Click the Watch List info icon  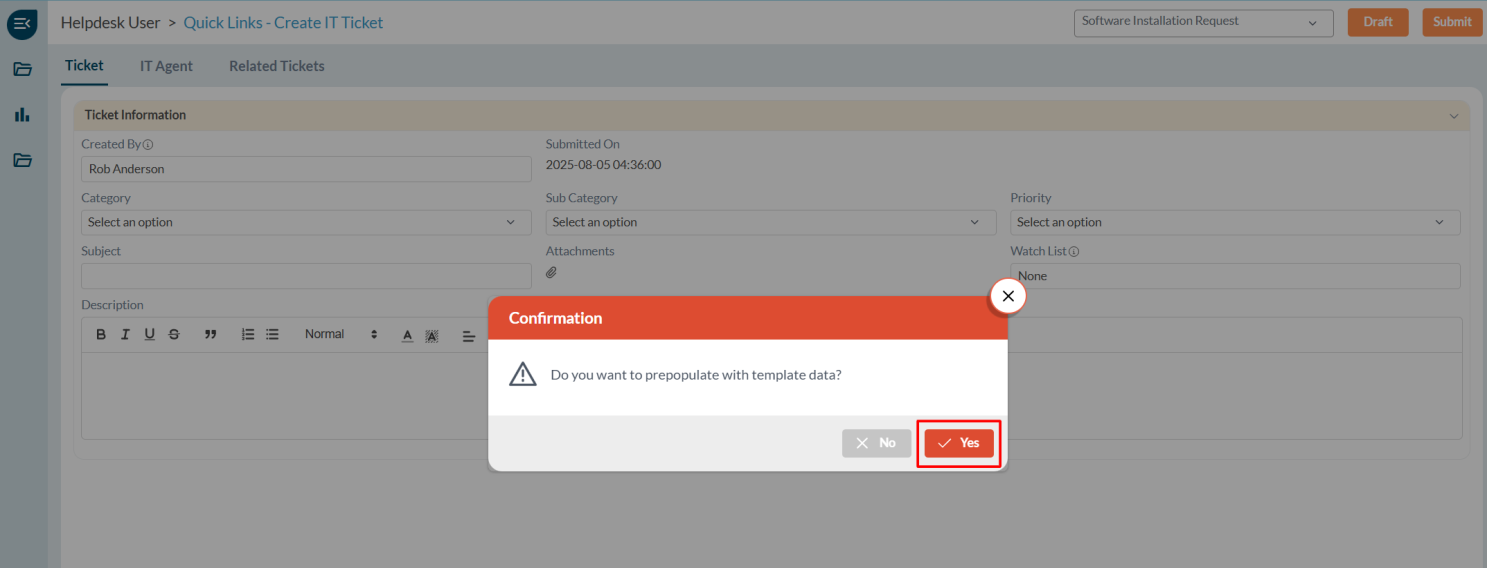tap(1074, 252)
